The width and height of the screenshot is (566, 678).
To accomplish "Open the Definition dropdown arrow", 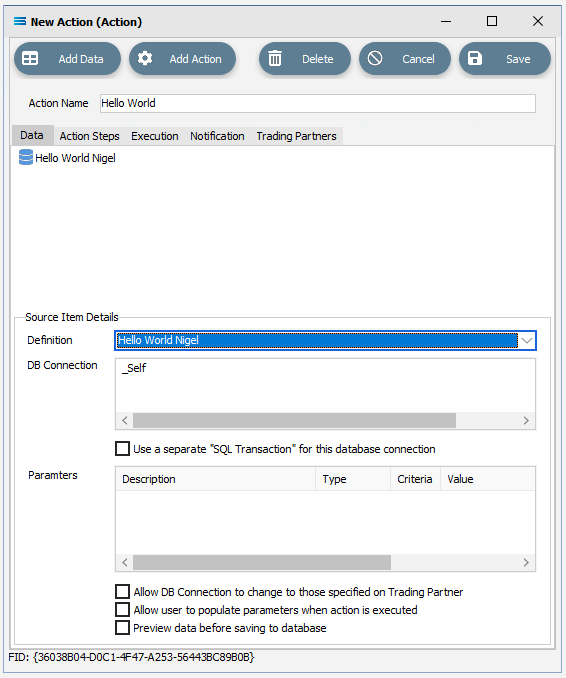I will click(527, 340).
